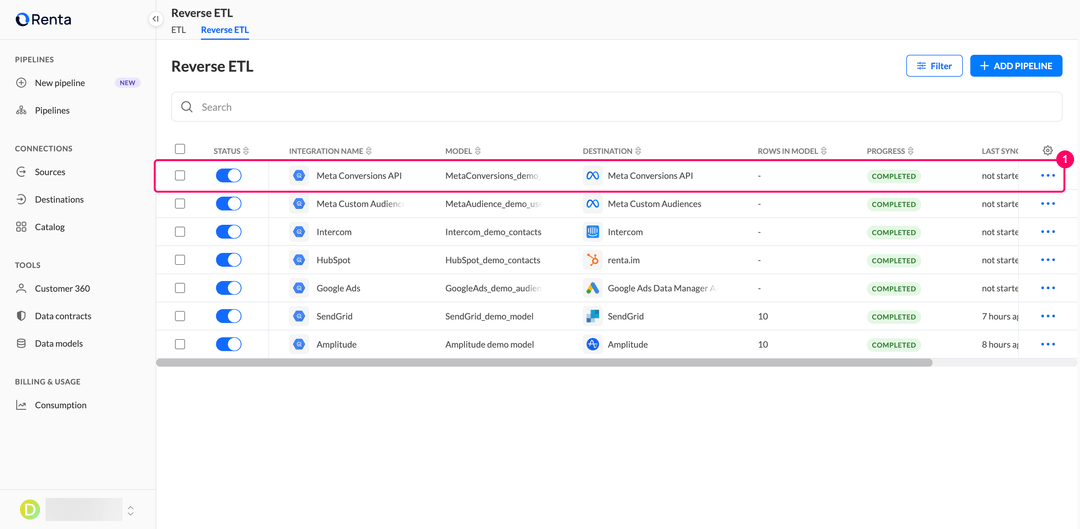This screenshot has height=529, width=1080.
Task: Open the three-dot menu for the Amplitude row
Action: point(1048,344)
